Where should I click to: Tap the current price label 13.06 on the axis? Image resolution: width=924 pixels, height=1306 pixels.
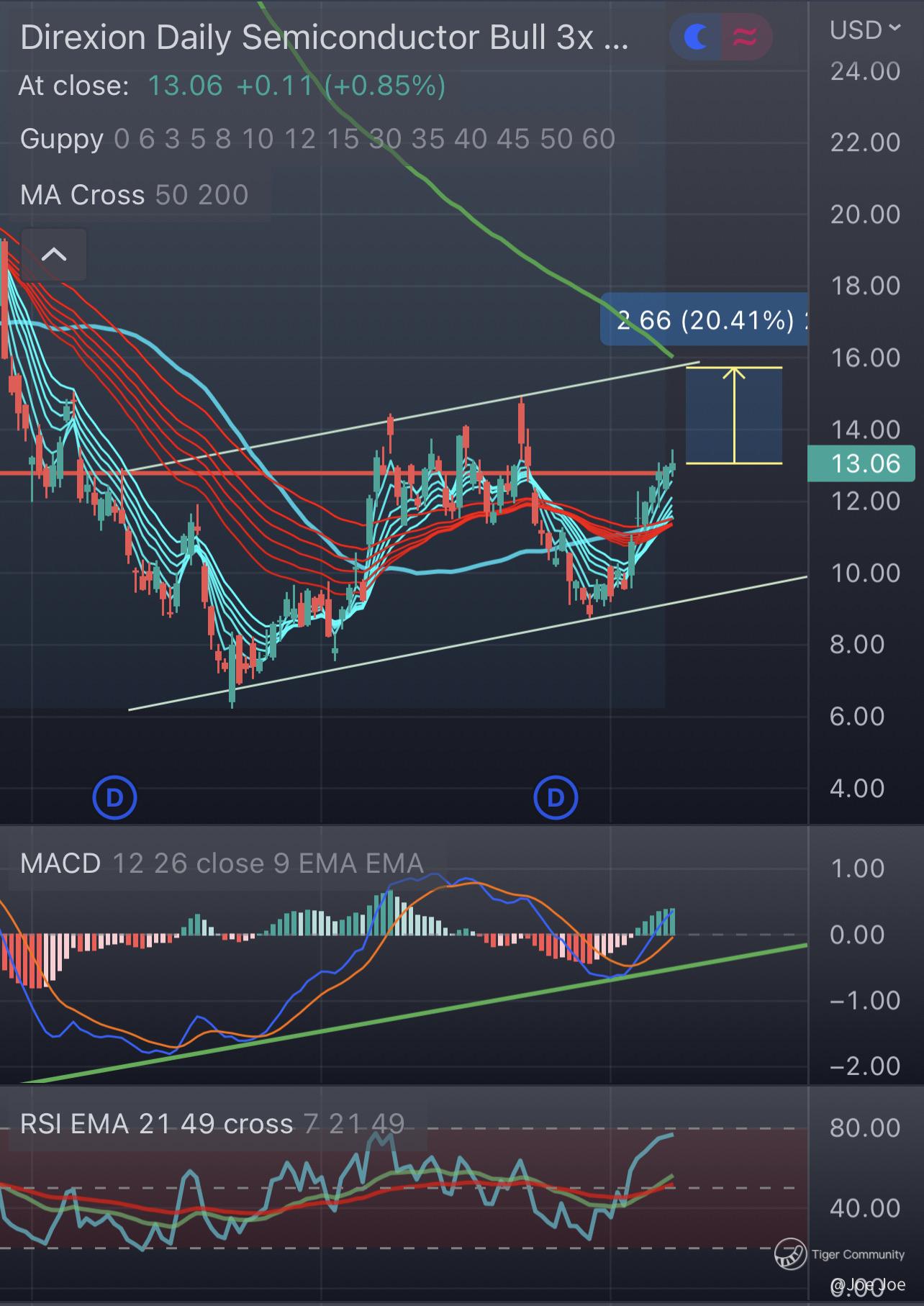point(861,463)
